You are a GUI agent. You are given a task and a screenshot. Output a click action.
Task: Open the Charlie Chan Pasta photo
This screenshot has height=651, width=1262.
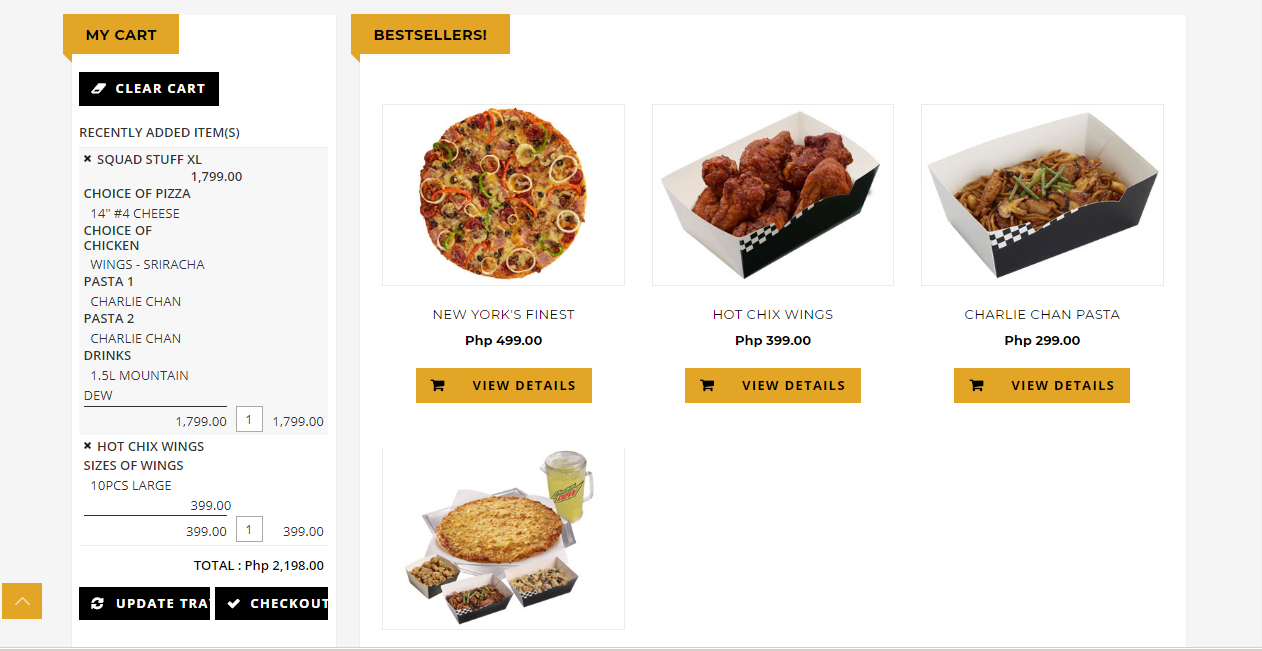pos(1042,195)
